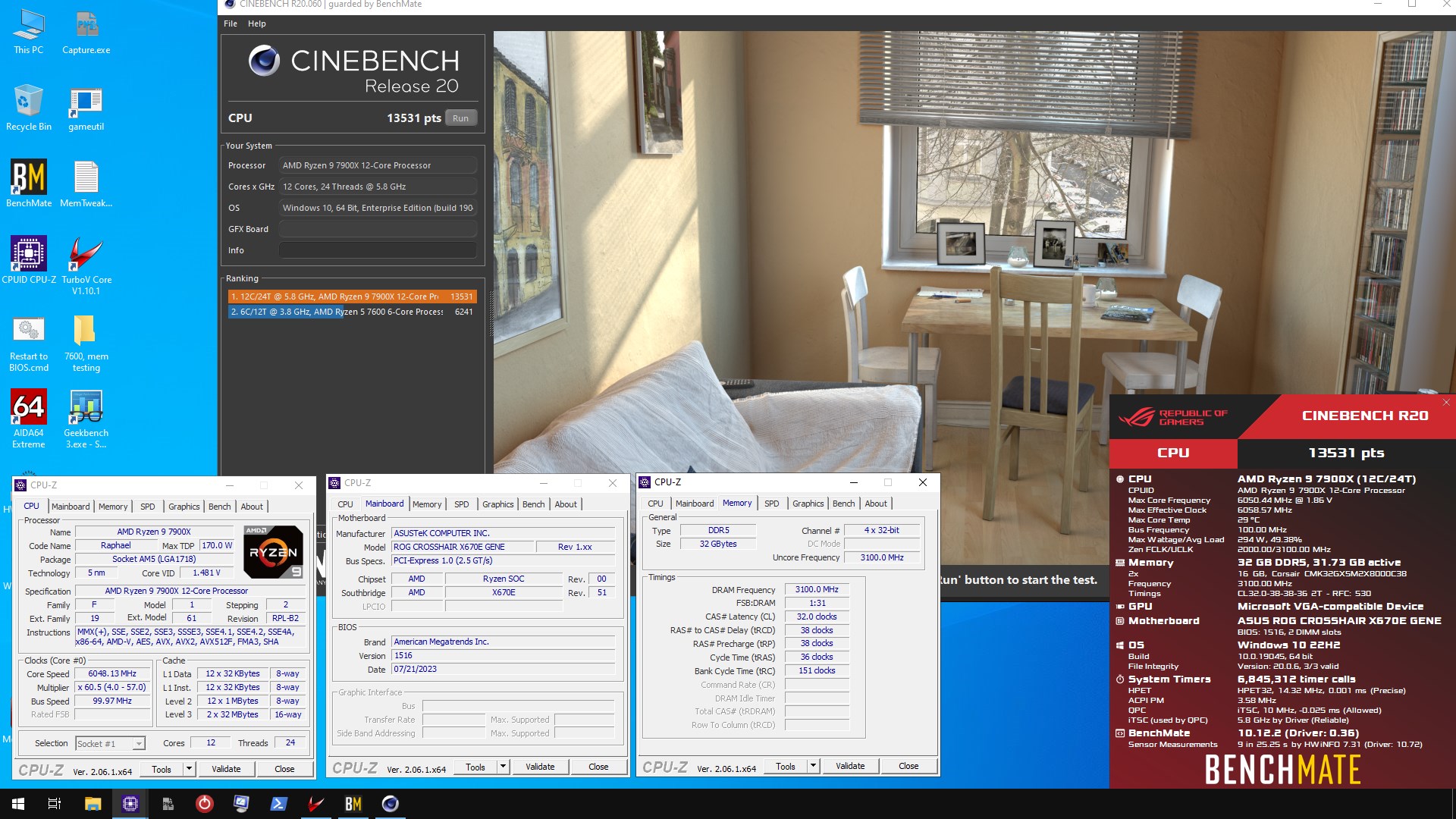Launch Capture.exe from desktop
This screenshot has height=819, width=1456.
coord(86,33)
